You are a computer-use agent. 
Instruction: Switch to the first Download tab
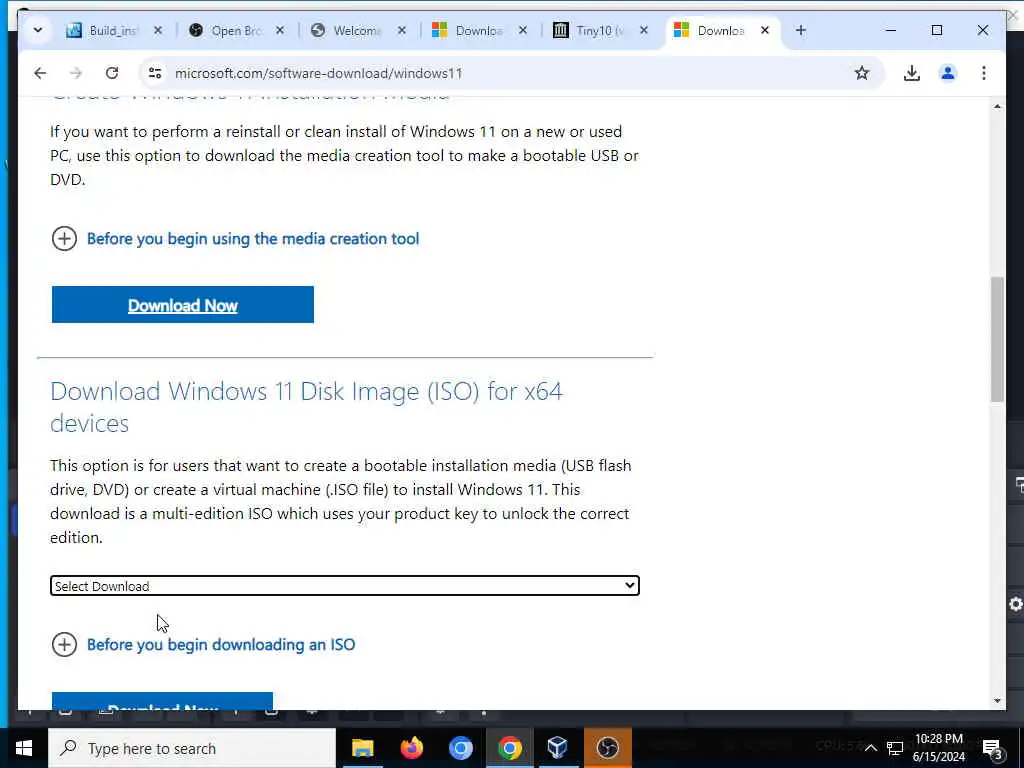point(470,31)
